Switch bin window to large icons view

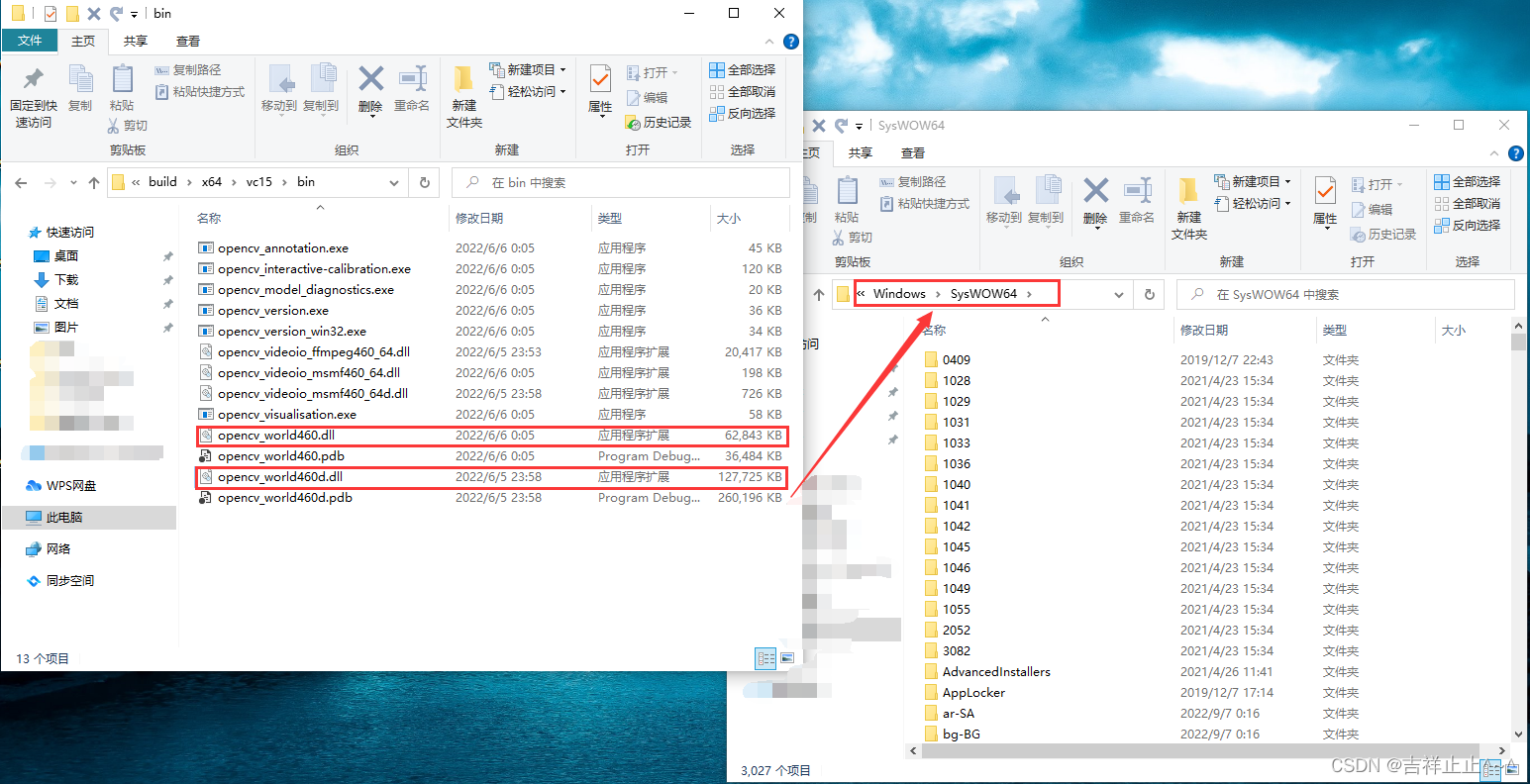pos(787,658)
